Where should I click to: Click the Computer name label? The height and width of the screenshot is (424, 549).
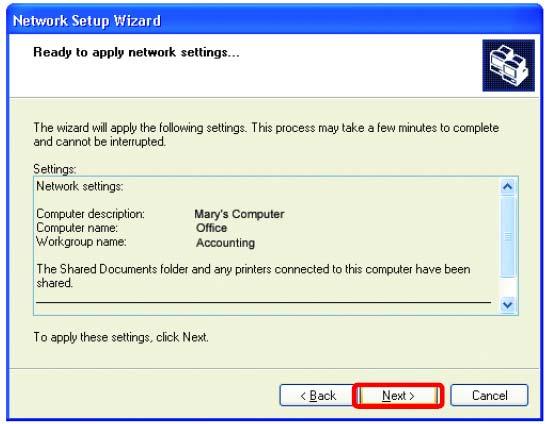pos(77,228)
